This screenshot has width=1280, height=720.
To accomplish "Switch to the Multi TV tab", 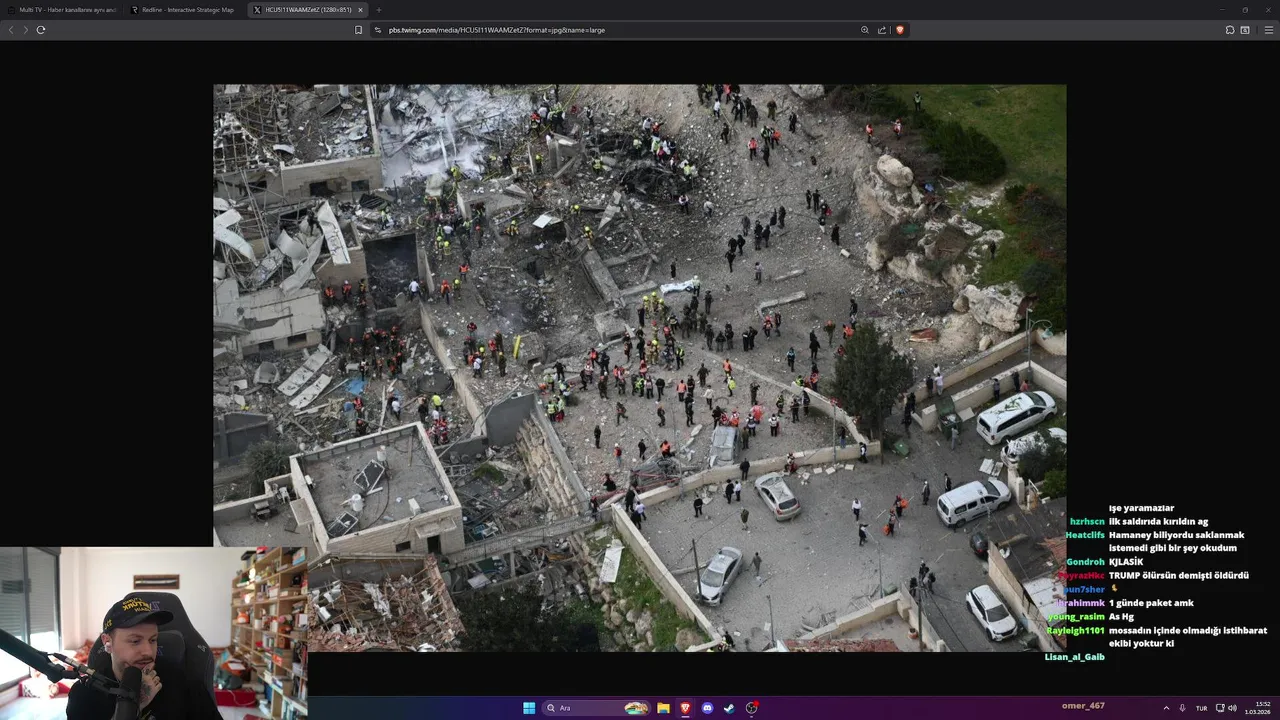I will [x=62, y=10].
